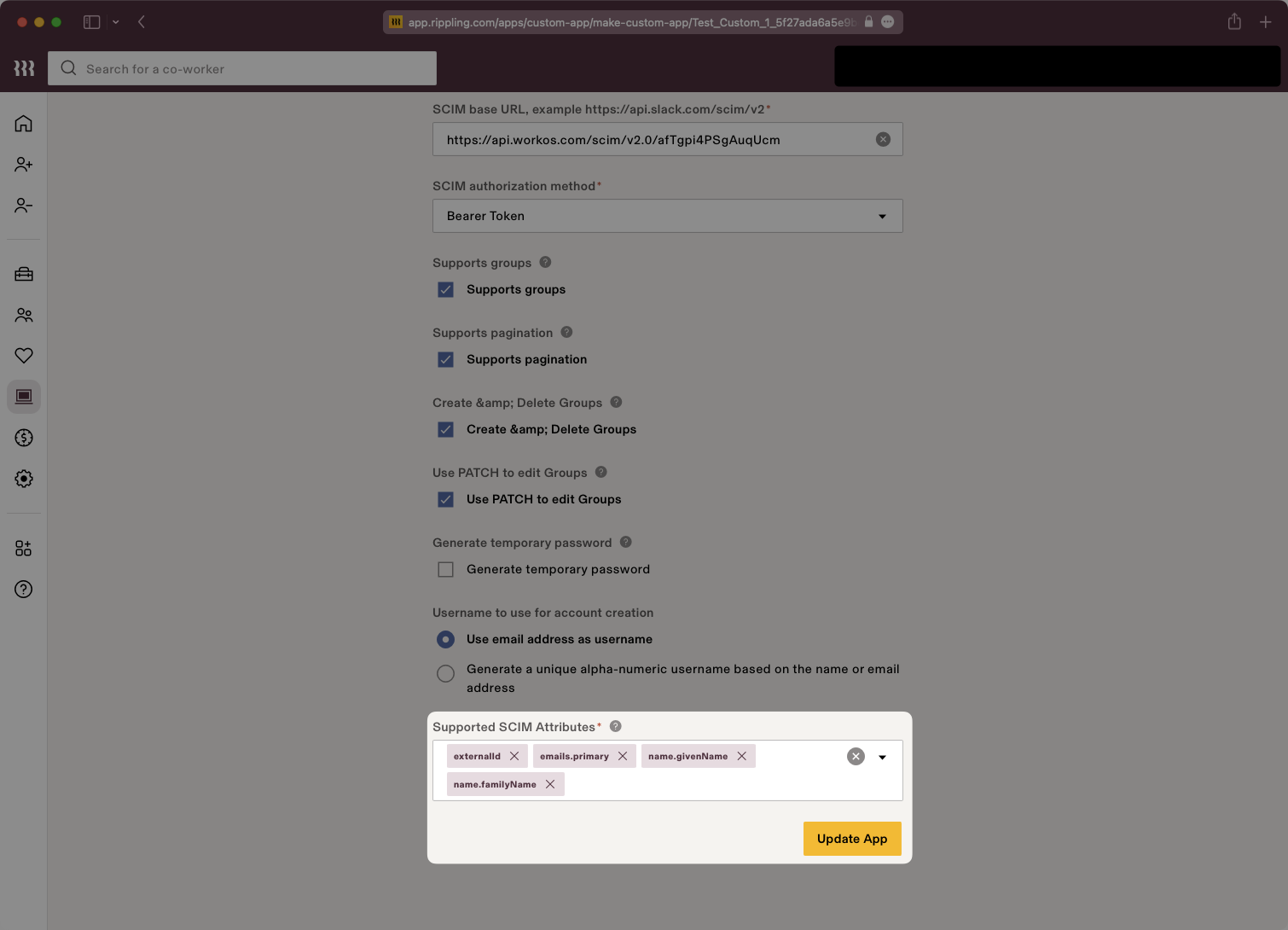Click the add person sidebar icon
1288x930 pixels.
pyautogui.click(x=24, y=165)
